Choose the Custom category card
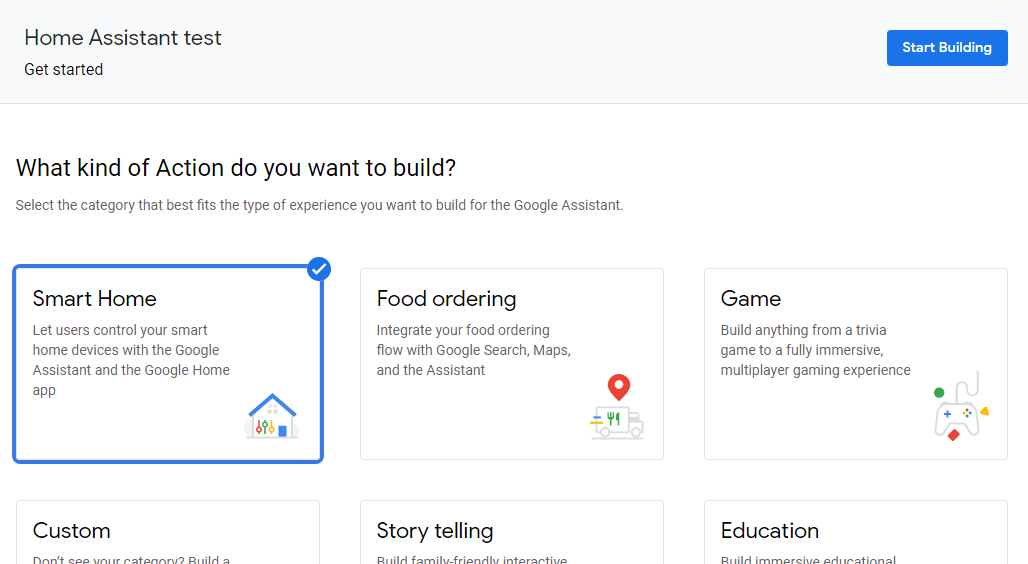This screenshot has width=1028, height=564. 168,532
